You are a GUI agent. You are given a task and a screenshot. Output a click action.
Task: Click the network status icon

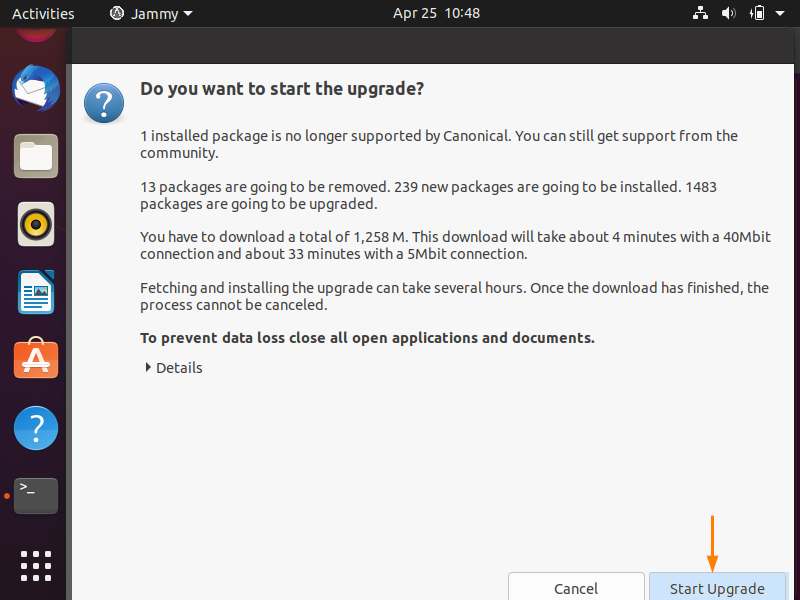pyautogui.click(x=701, y=13)
